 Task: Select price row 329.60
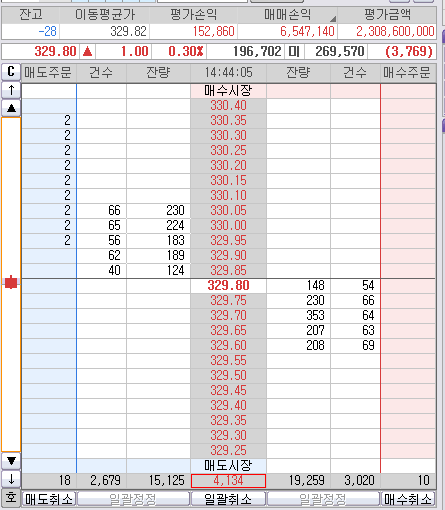[228, 346]
